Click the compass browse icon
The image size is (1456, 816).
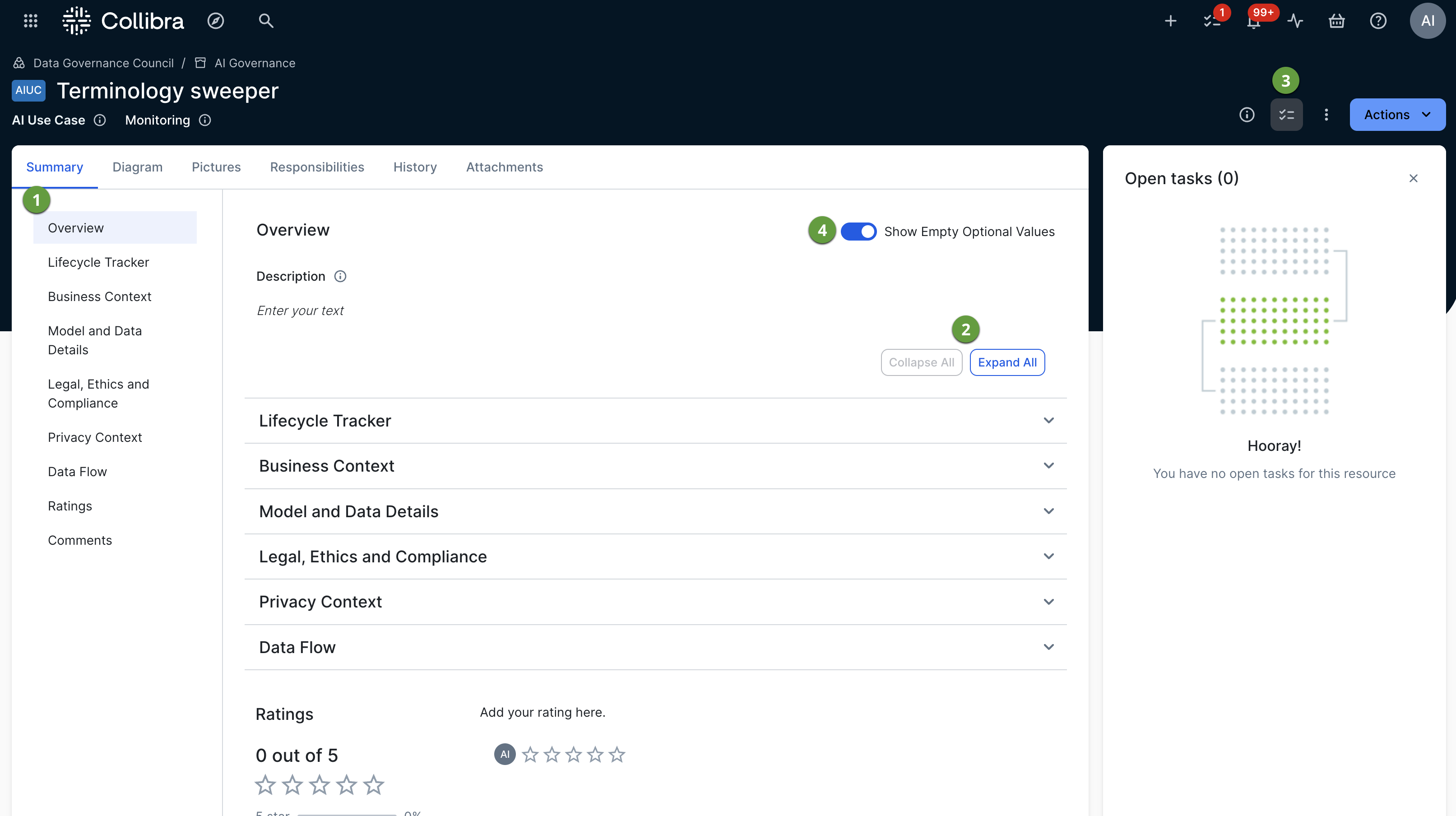pos(215,21)
